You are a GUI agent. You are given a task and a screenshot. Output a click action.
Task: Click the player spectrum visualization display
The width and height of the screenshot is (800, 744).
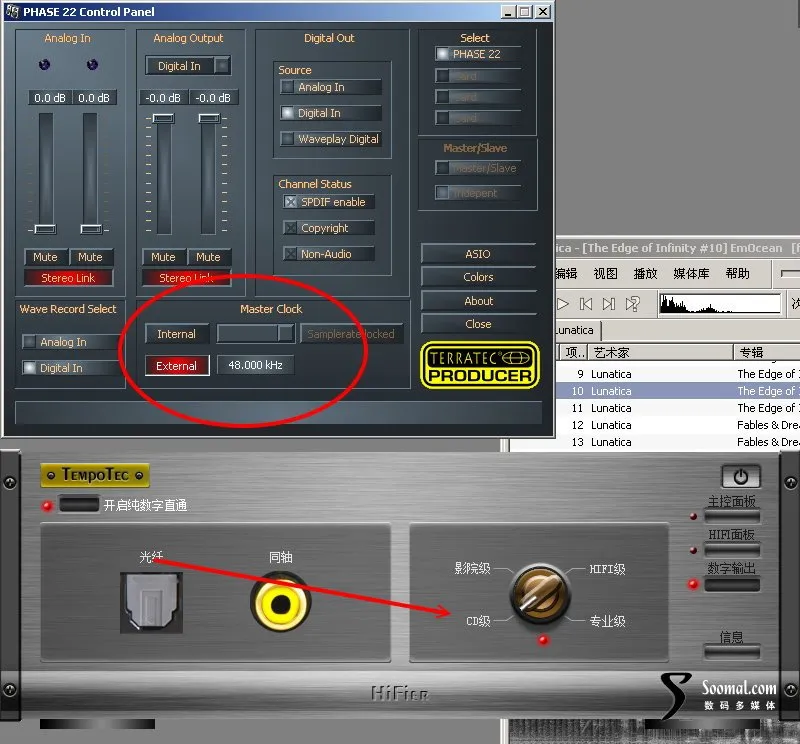coord(720,304)
